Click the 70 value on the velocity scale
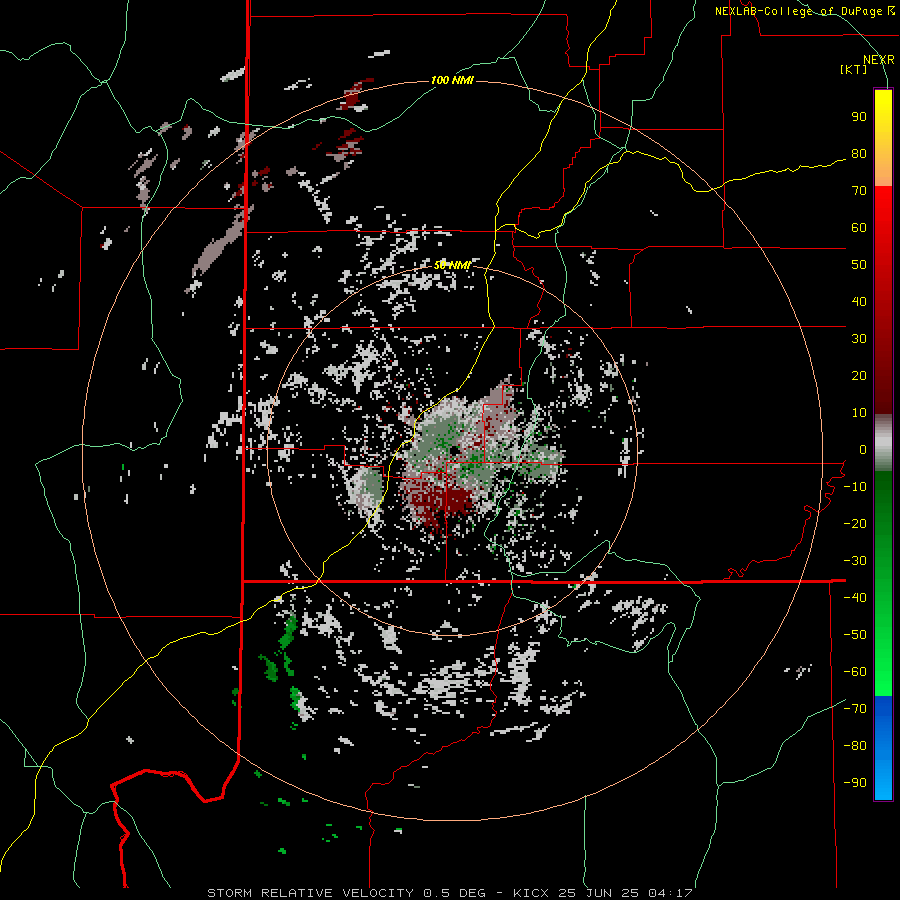900x900 pixels. pos(859,191)
